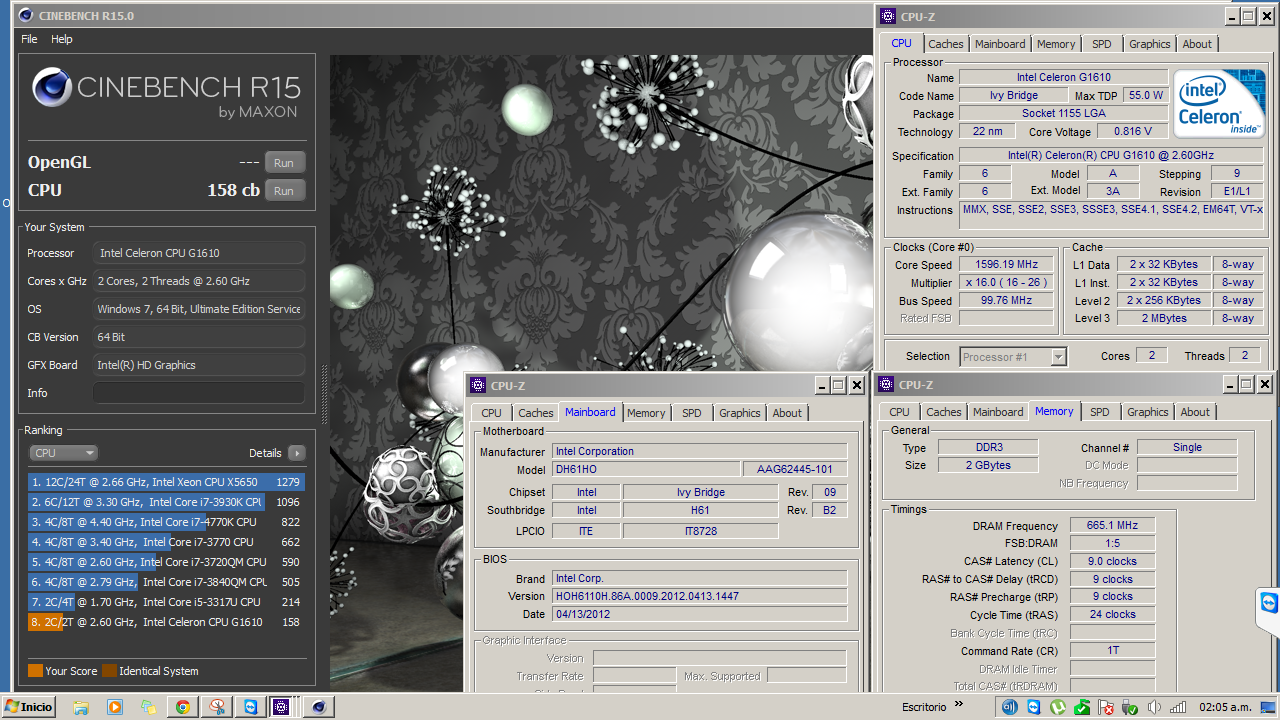This screenshot has height=720, width=1280.
Task: Click CPU-Z title icon in CPU window
Action: (887, 16)
